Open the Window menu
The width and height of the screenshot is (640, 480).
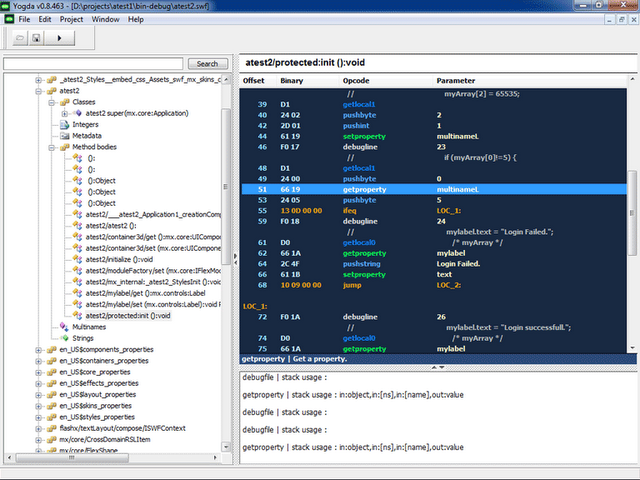pyautogui.click(x=103, y=19)
